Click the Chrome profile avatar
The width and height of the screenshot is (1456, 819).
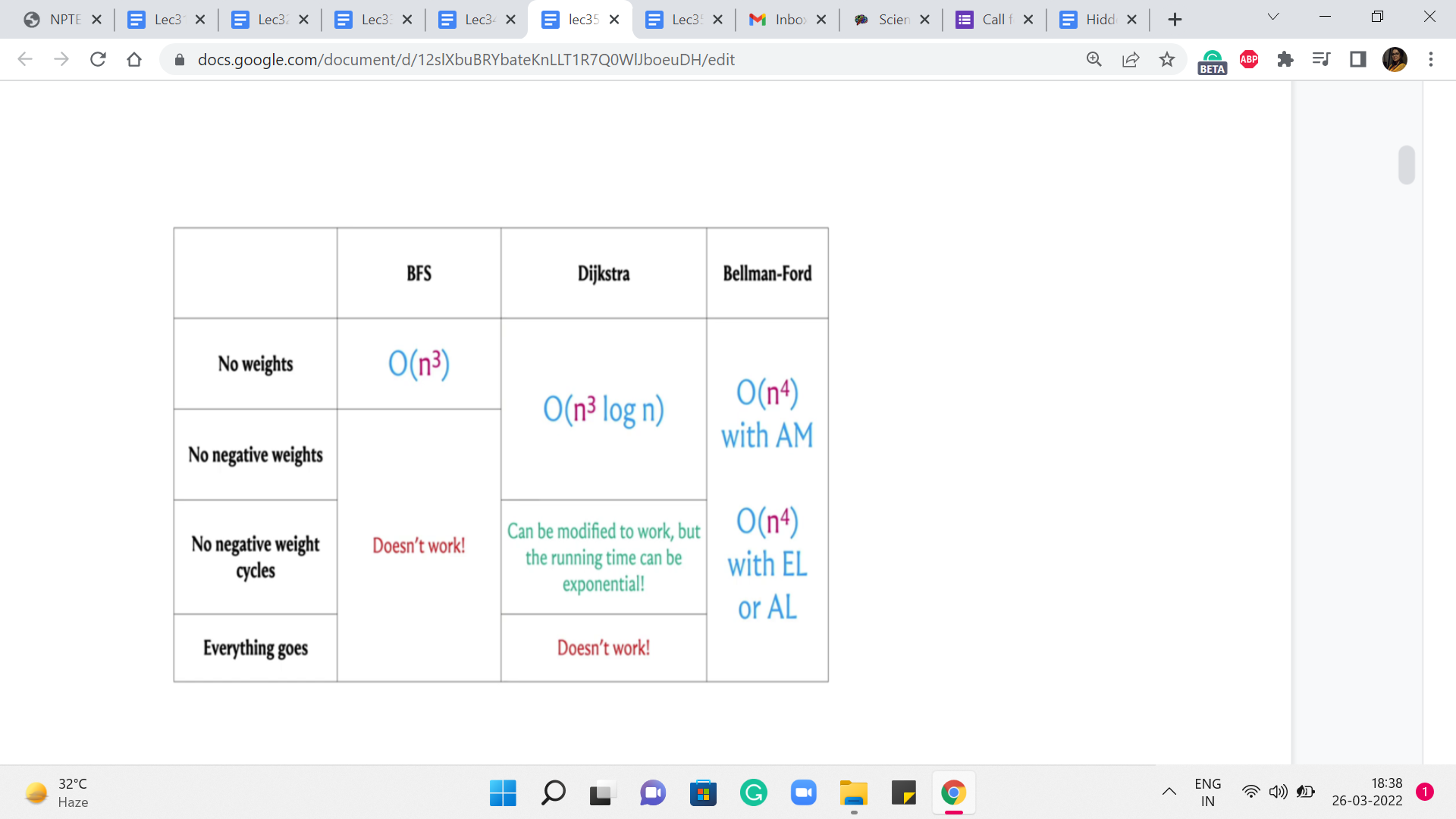[1395, 59]
